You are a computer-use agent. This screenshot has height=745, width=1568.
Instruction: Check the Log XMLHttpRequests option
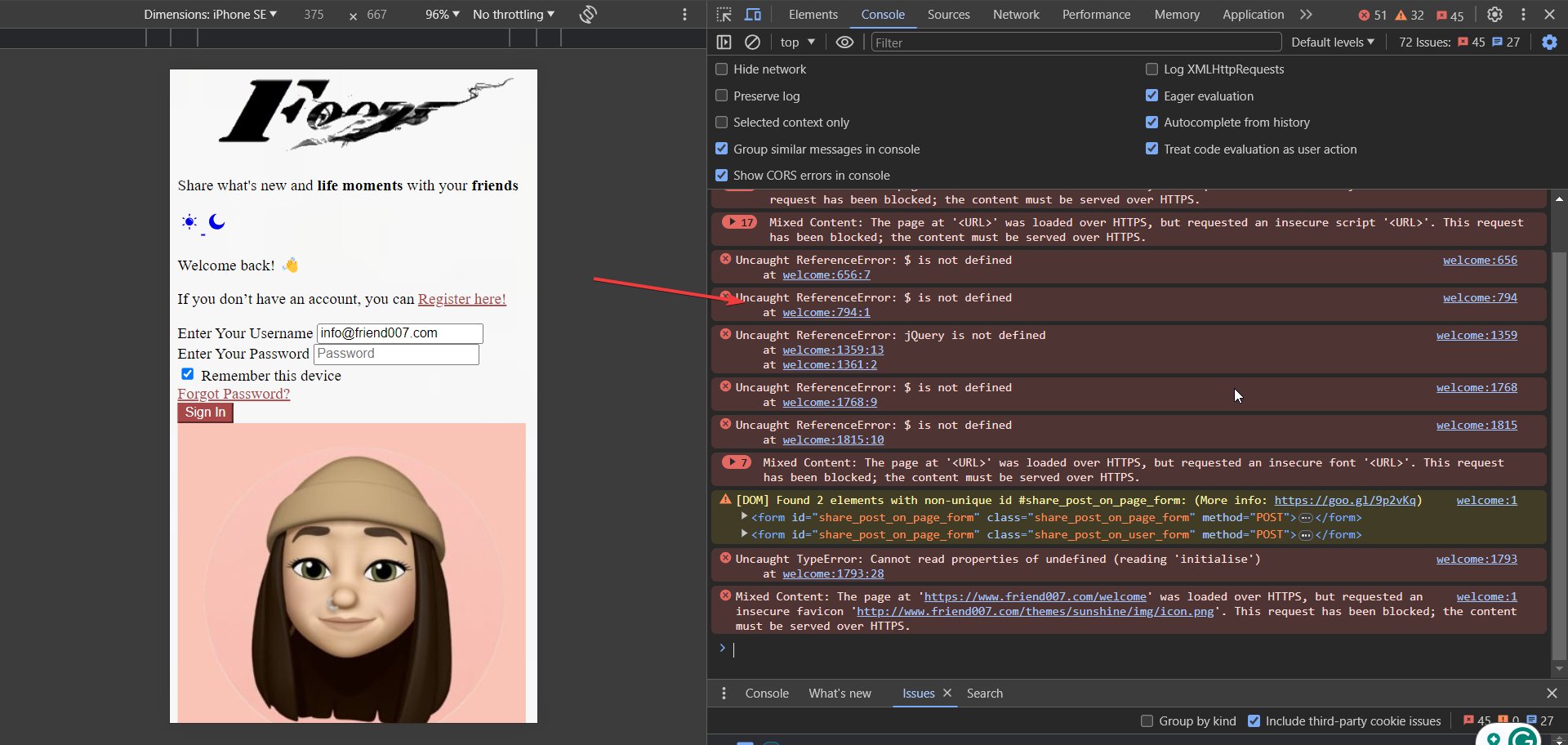click(1151, 69)
